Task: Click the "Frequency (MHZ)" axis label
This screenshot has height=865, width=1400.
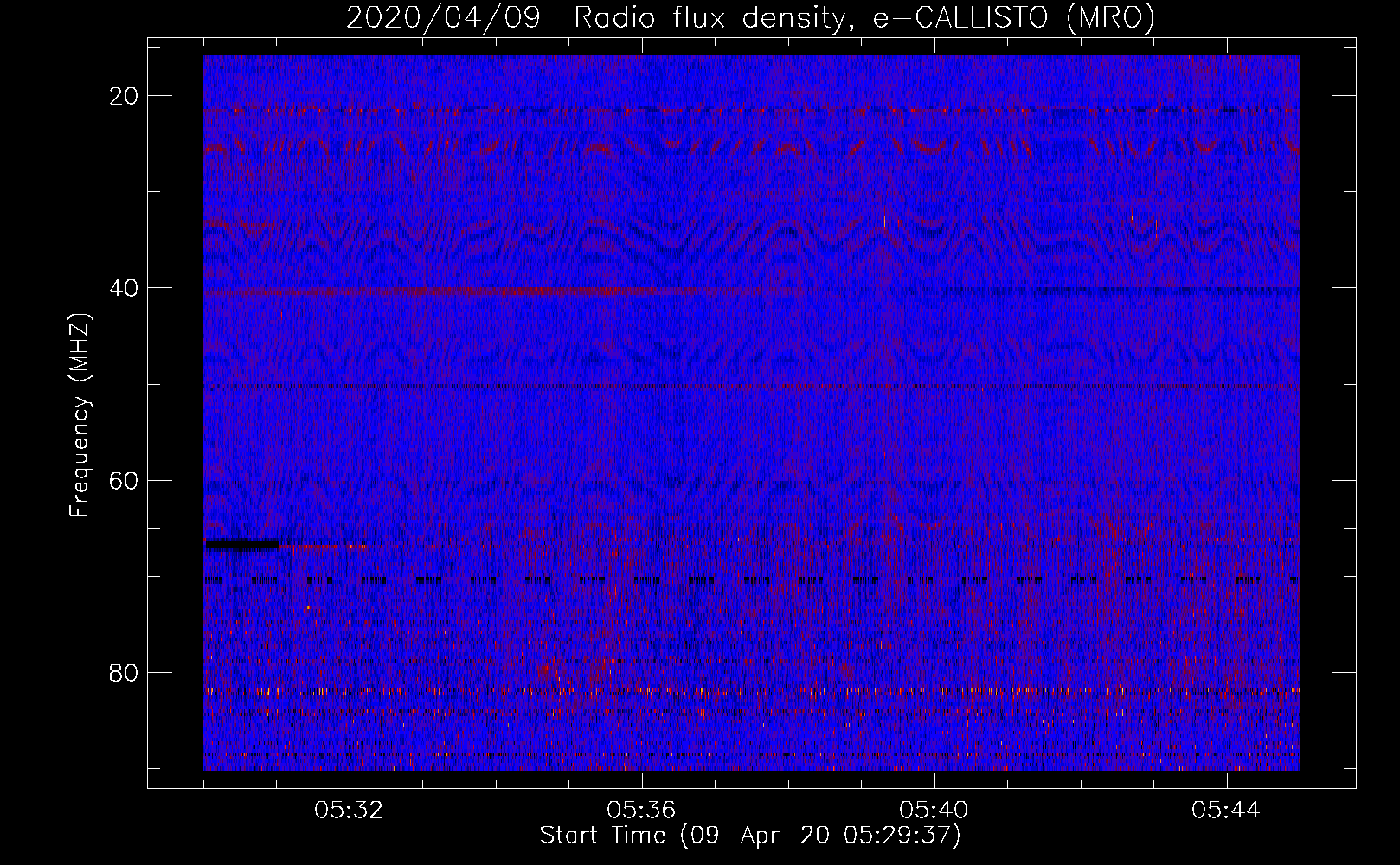Action: pyautogui.click(x=80, y=415)
